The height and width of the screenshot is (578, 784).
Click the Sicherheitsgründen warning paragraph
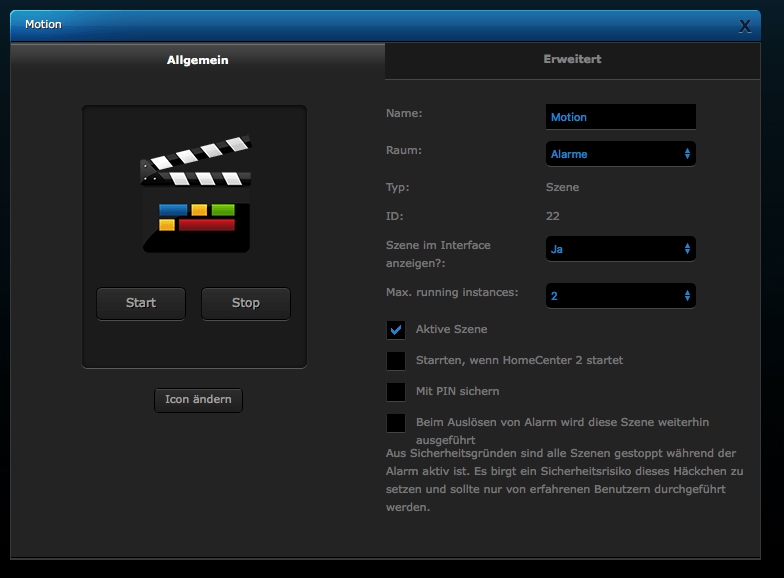pos(560,480)
